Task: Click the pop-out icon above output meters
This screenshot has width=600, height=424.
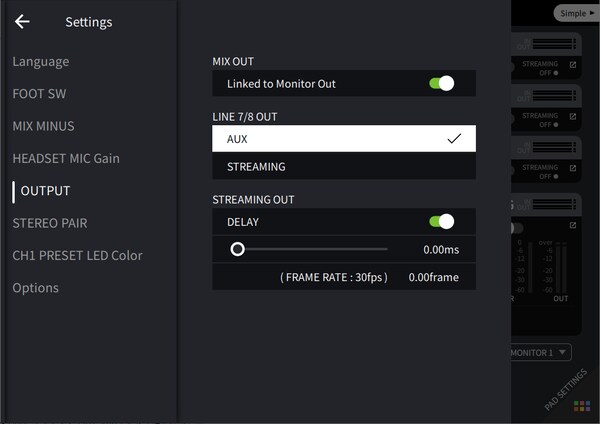Action: pos(573,226)
